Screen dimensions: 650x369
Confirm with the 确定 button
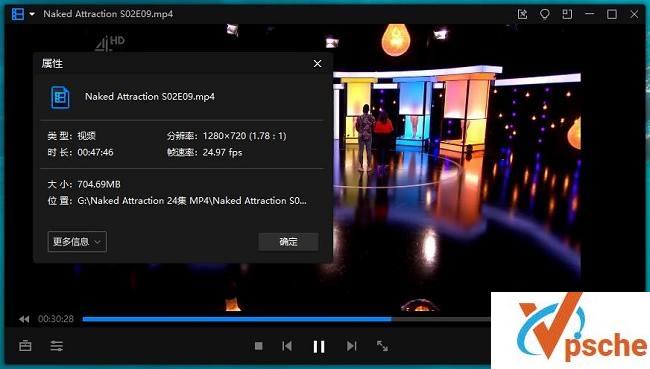coord(289,242)
